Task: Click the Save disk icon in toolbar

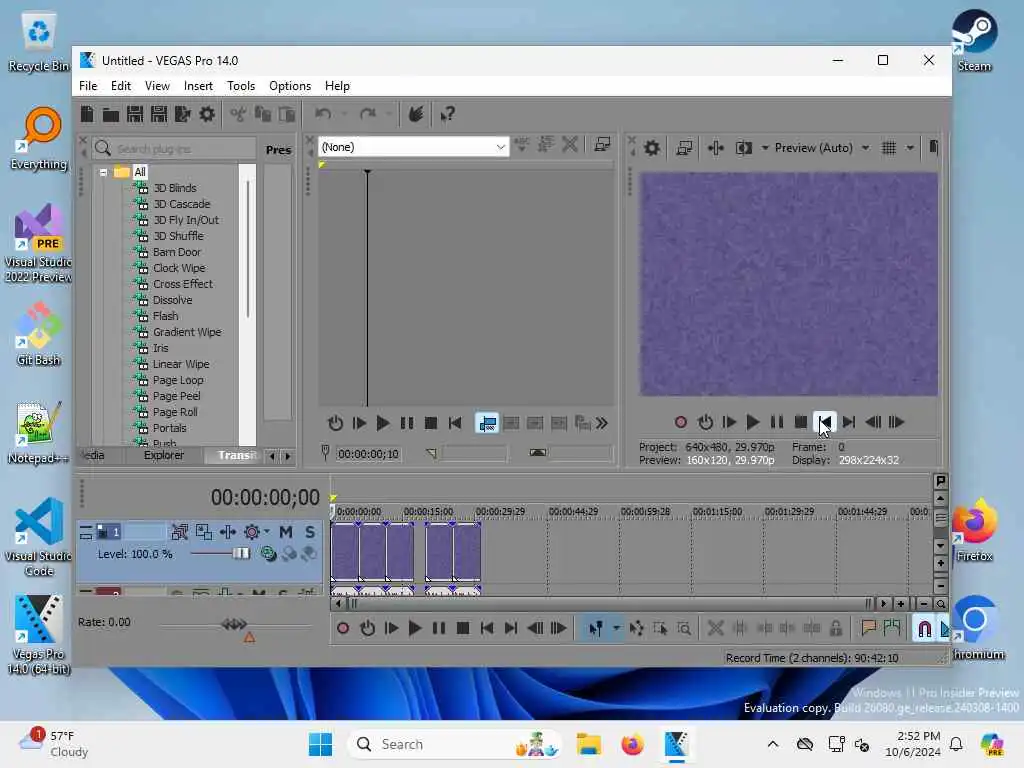Action: [135, 114]
